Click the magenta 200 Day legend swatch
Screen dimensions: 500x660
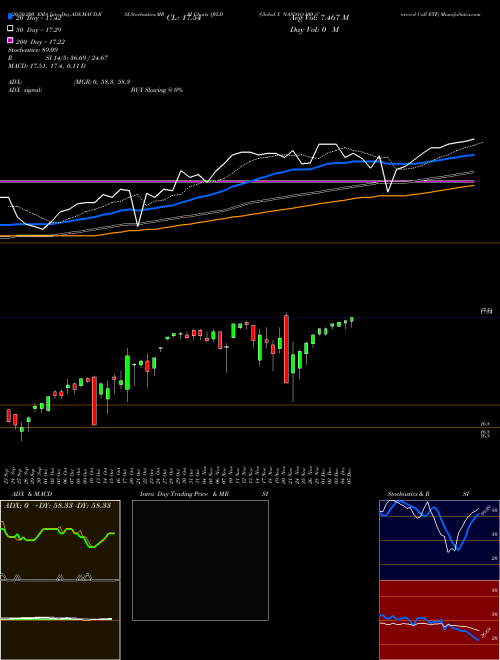coord(10,40)
